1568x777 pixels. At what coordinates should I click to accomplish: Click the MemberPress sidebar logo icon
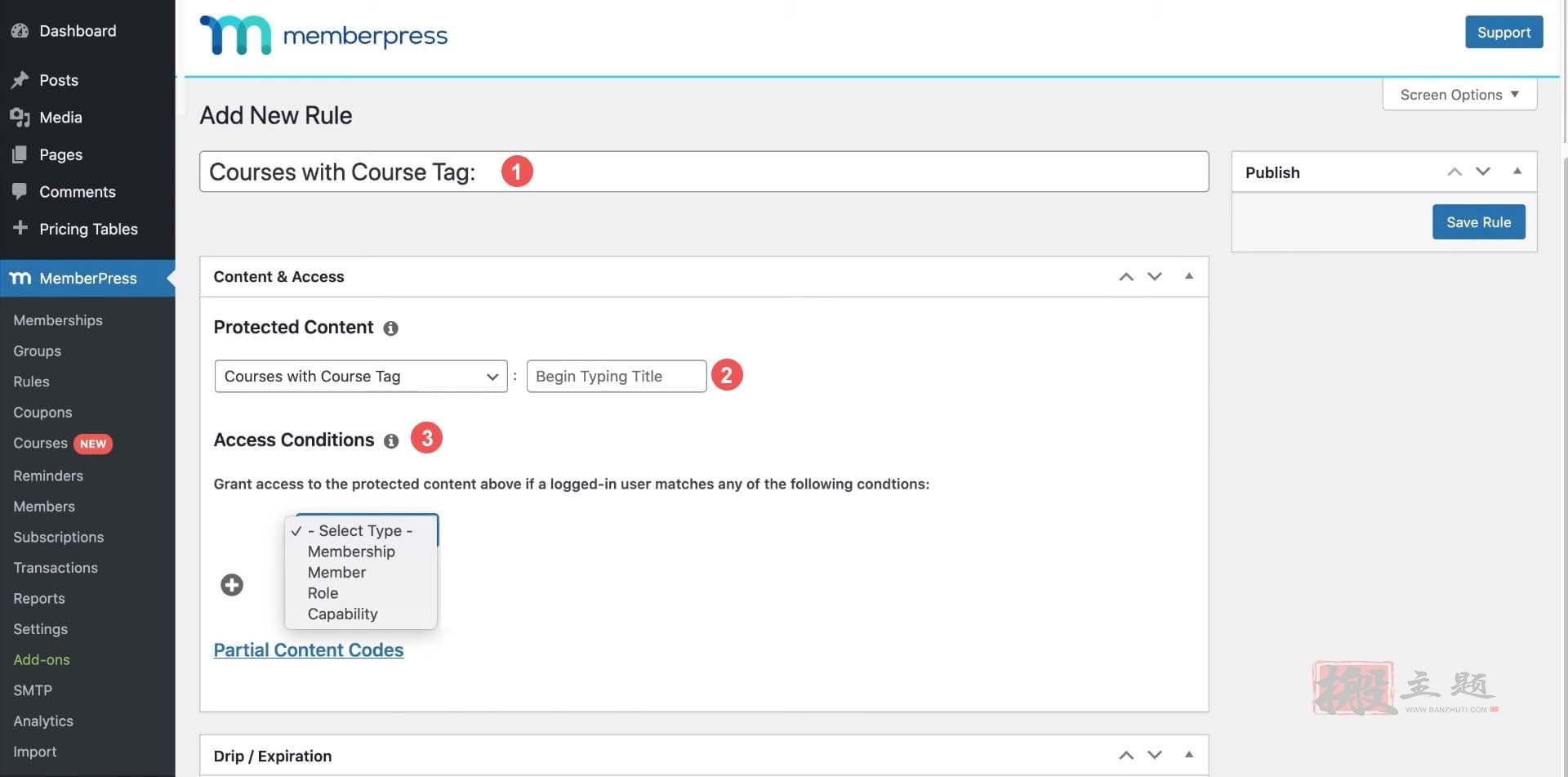(20, 279)
